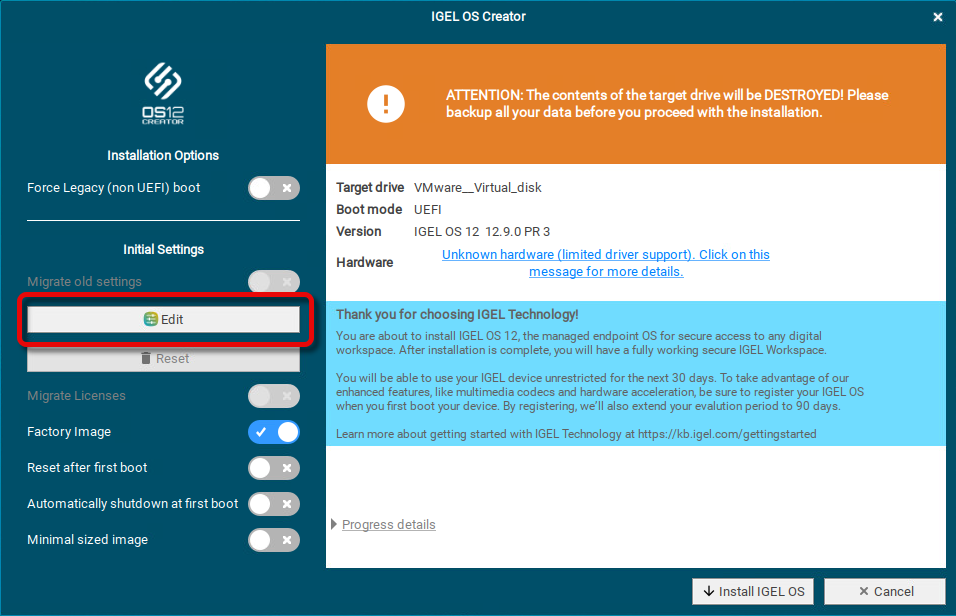Click the Installation Options heading
Image resolution: width=956 pixels, height=616 pixels.
click(163, 156)
